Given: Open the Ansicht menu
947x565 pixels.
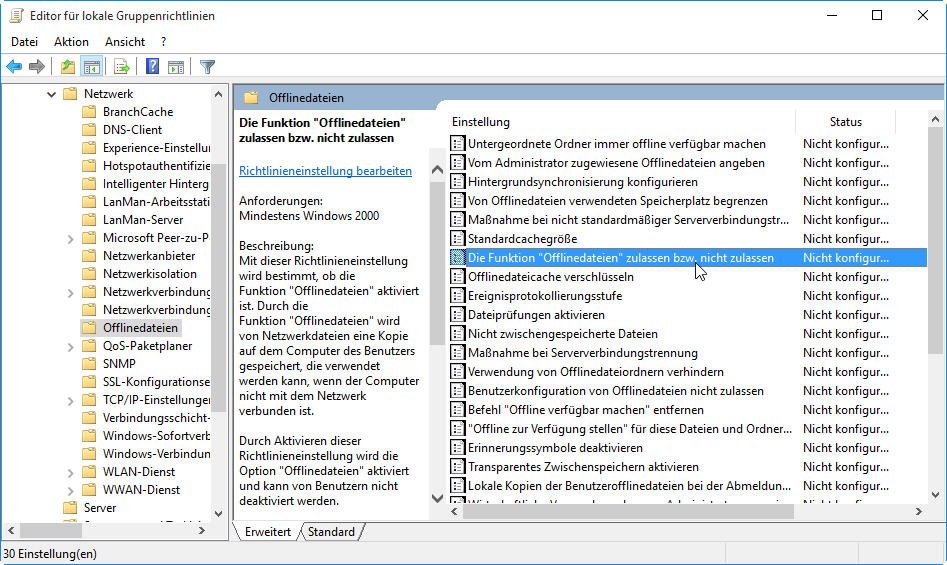Looking at the screenshot, I should [x=124, y=42].
